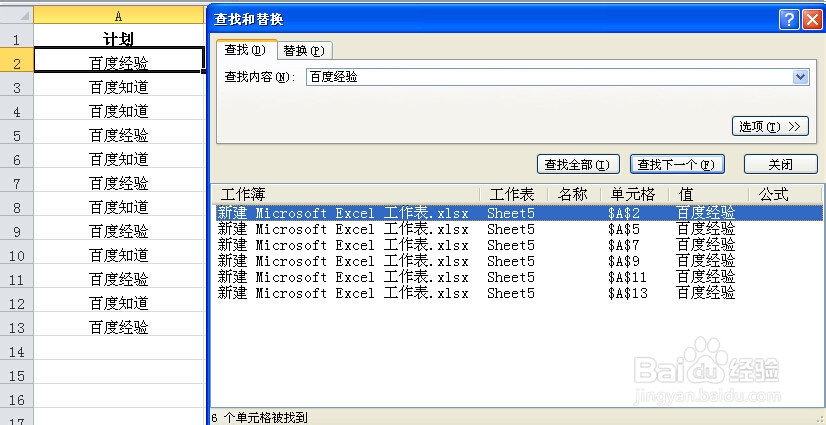The image size is (826, 425).
Task: Click the 工作表 column header
Action: point(514,194)
